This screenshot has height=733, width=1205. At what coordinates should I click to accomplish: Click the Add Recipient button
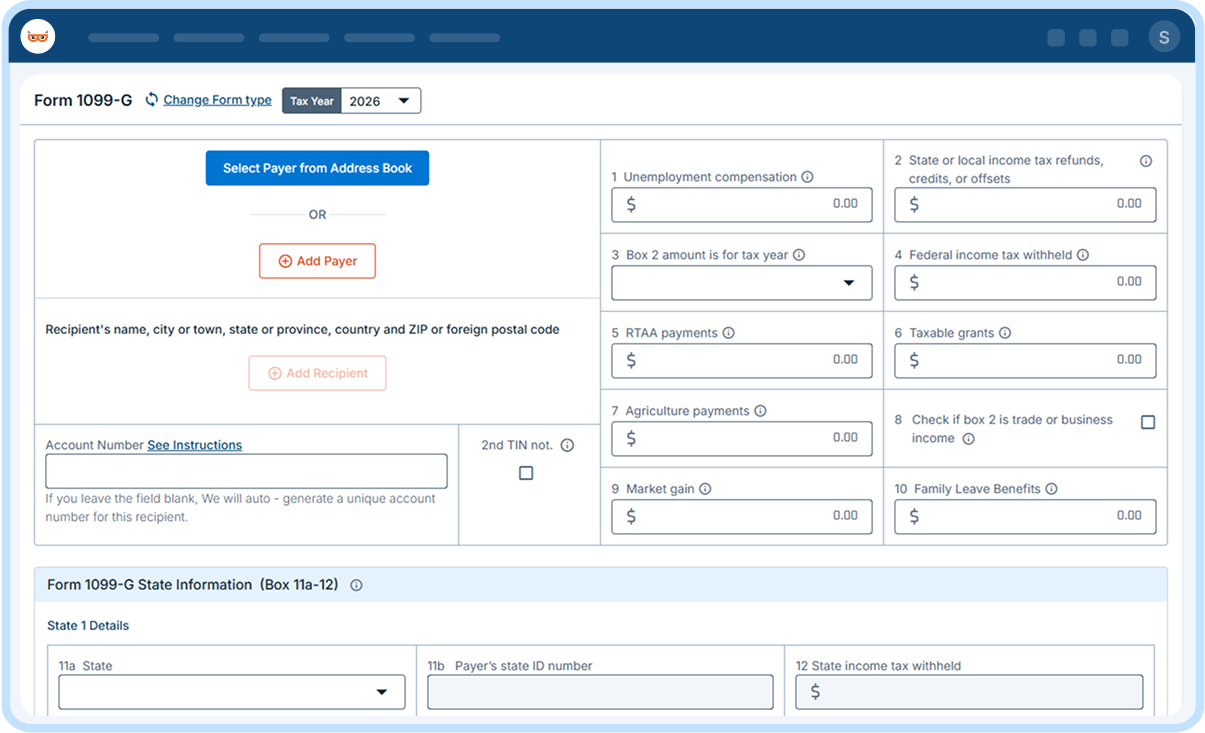[317, 373]
